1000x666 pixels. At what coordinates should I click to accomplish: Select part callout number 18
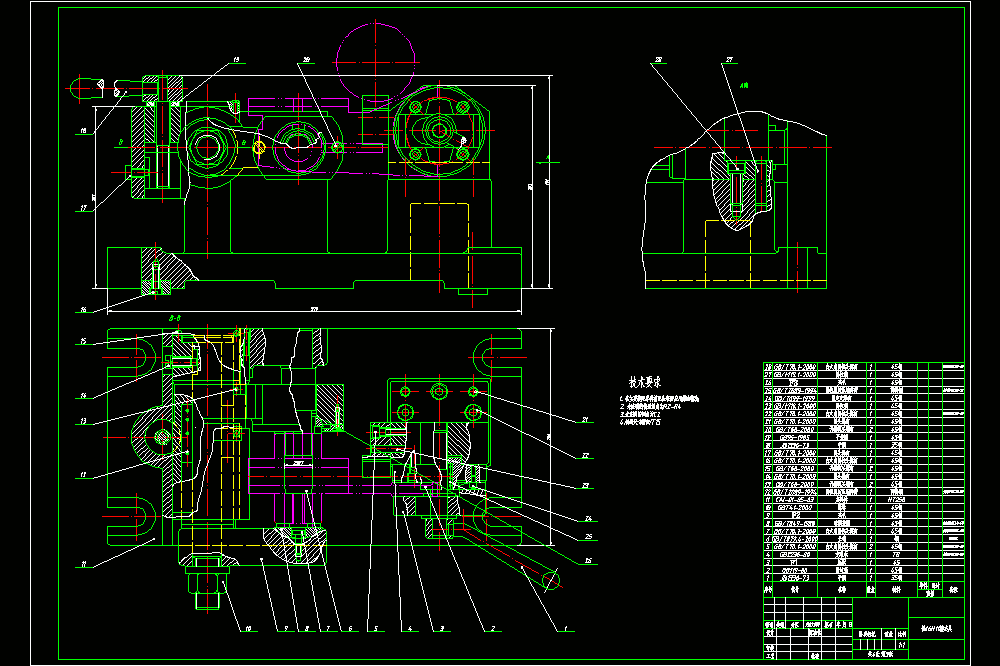click(83, 131)
